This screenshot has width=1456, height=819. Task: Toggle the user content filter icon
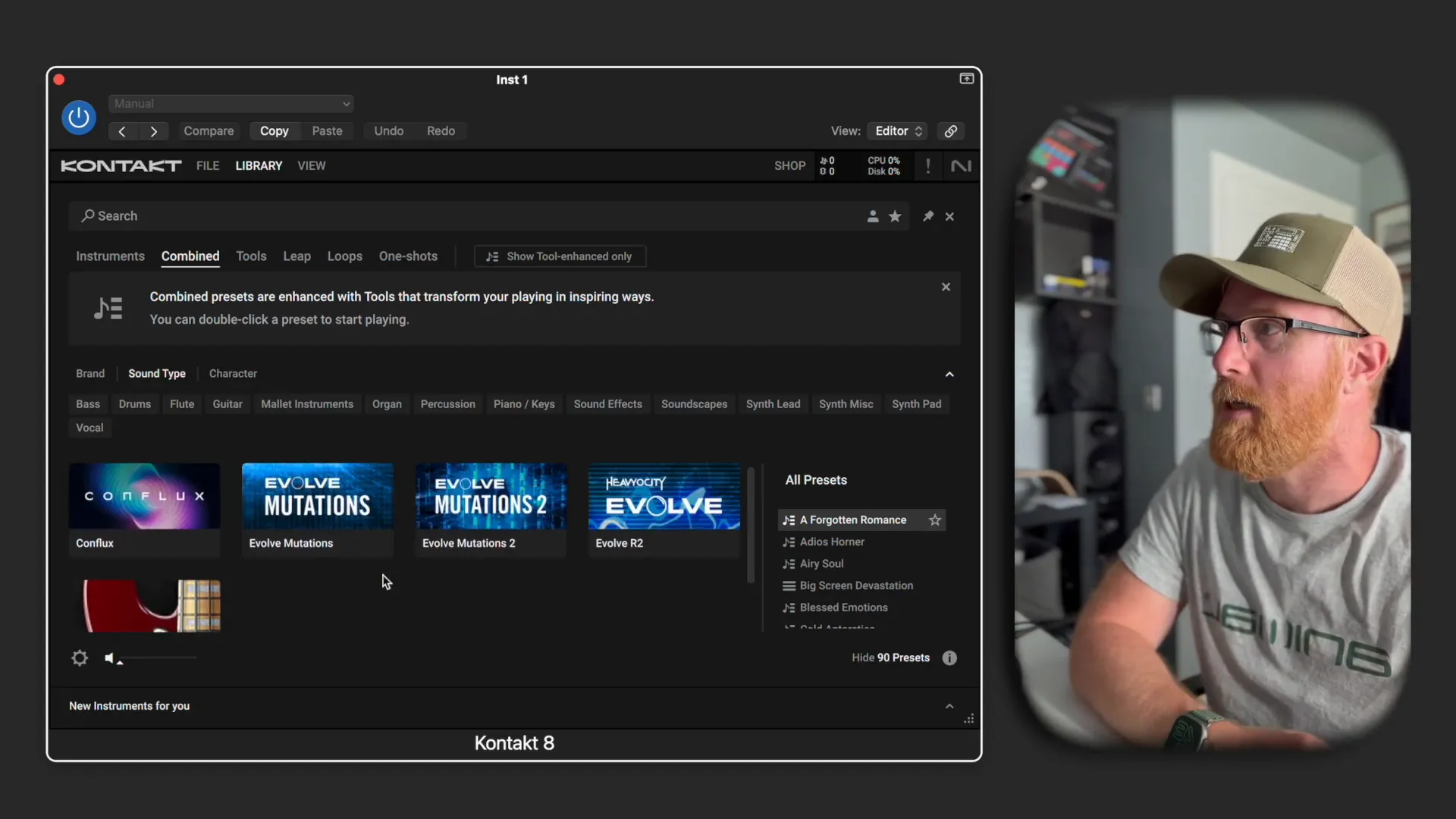[873, 216]
